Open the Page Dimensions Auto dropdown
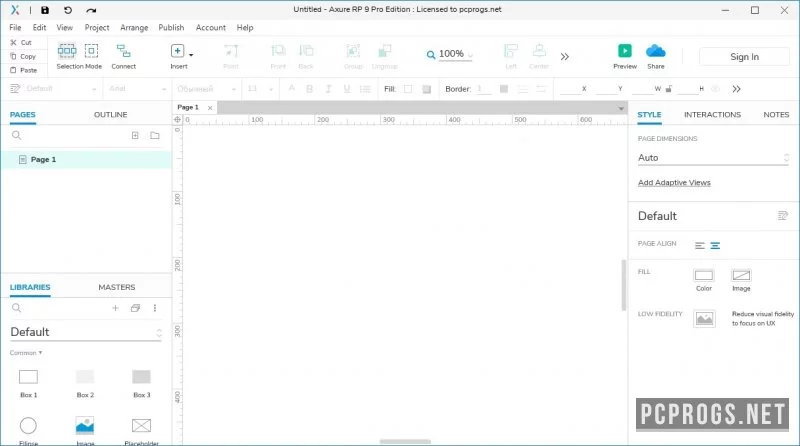This screenshot has height=446, width=800. click(x=713, y=158)
